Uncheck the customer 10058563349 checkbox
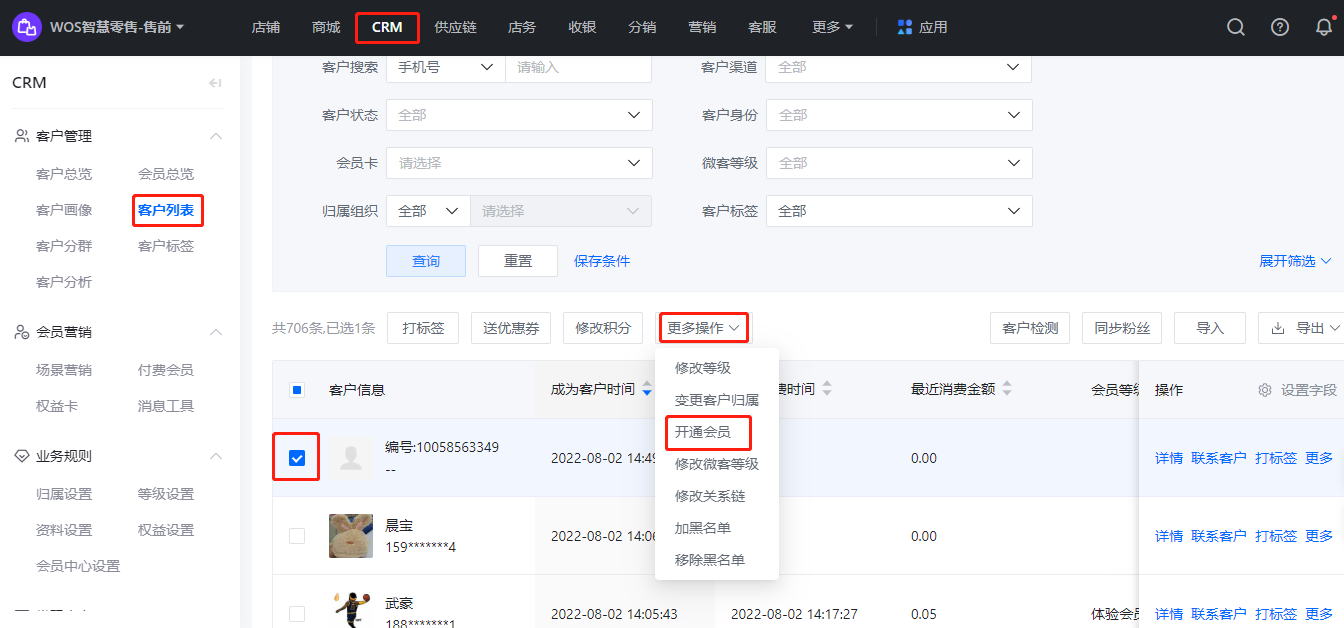This screenshot has width=1344, height=628. pos(297,458)
